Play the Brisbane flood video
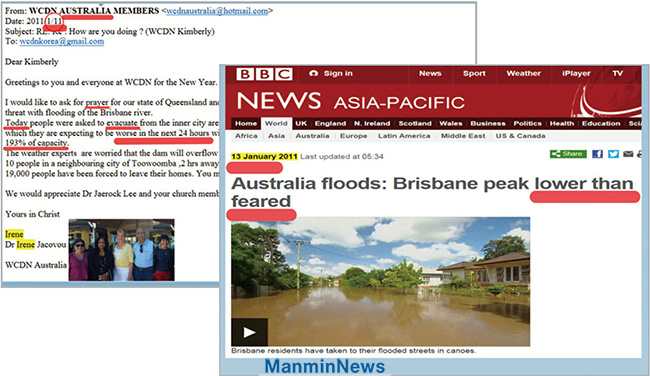Screen dimensions: 650x376 pos(249,332)
